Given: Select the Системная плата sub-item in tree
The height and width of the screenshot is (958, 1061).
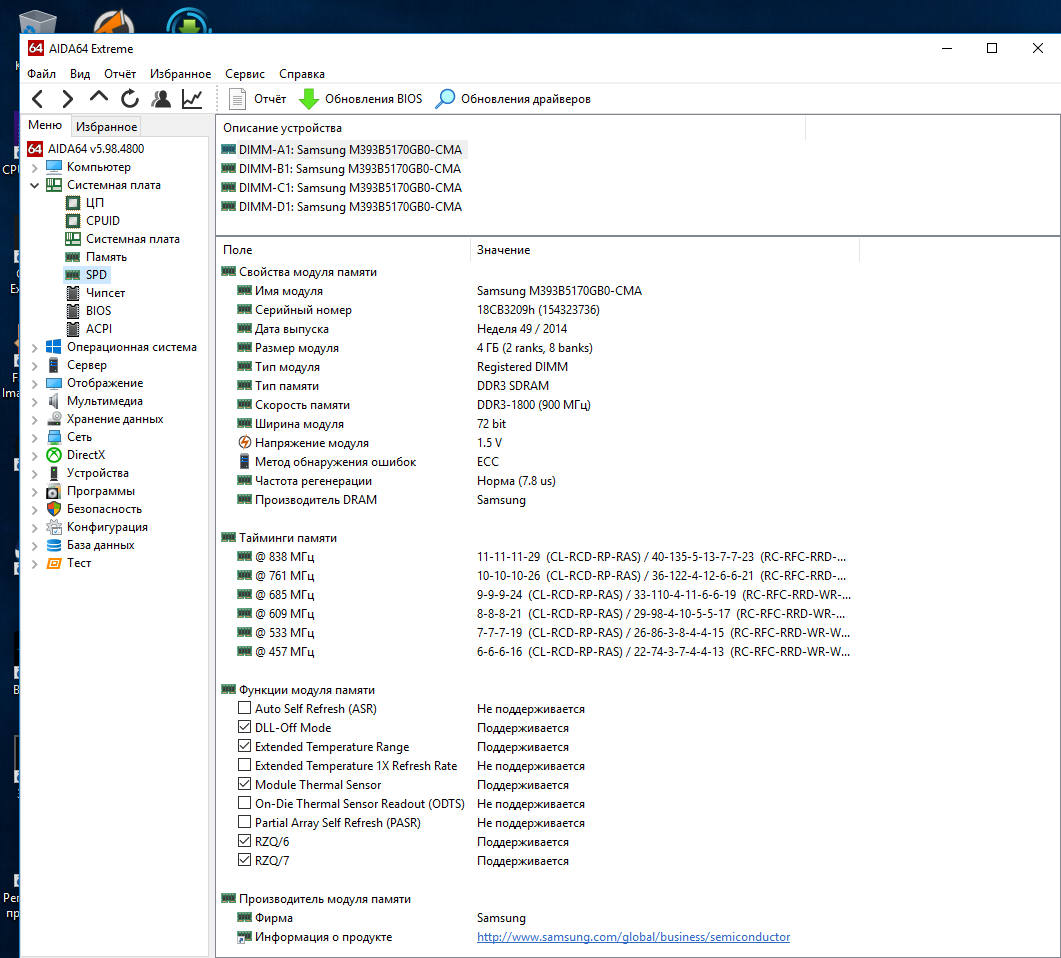Looking at the screenshot, I should click(x=133, y=239).
